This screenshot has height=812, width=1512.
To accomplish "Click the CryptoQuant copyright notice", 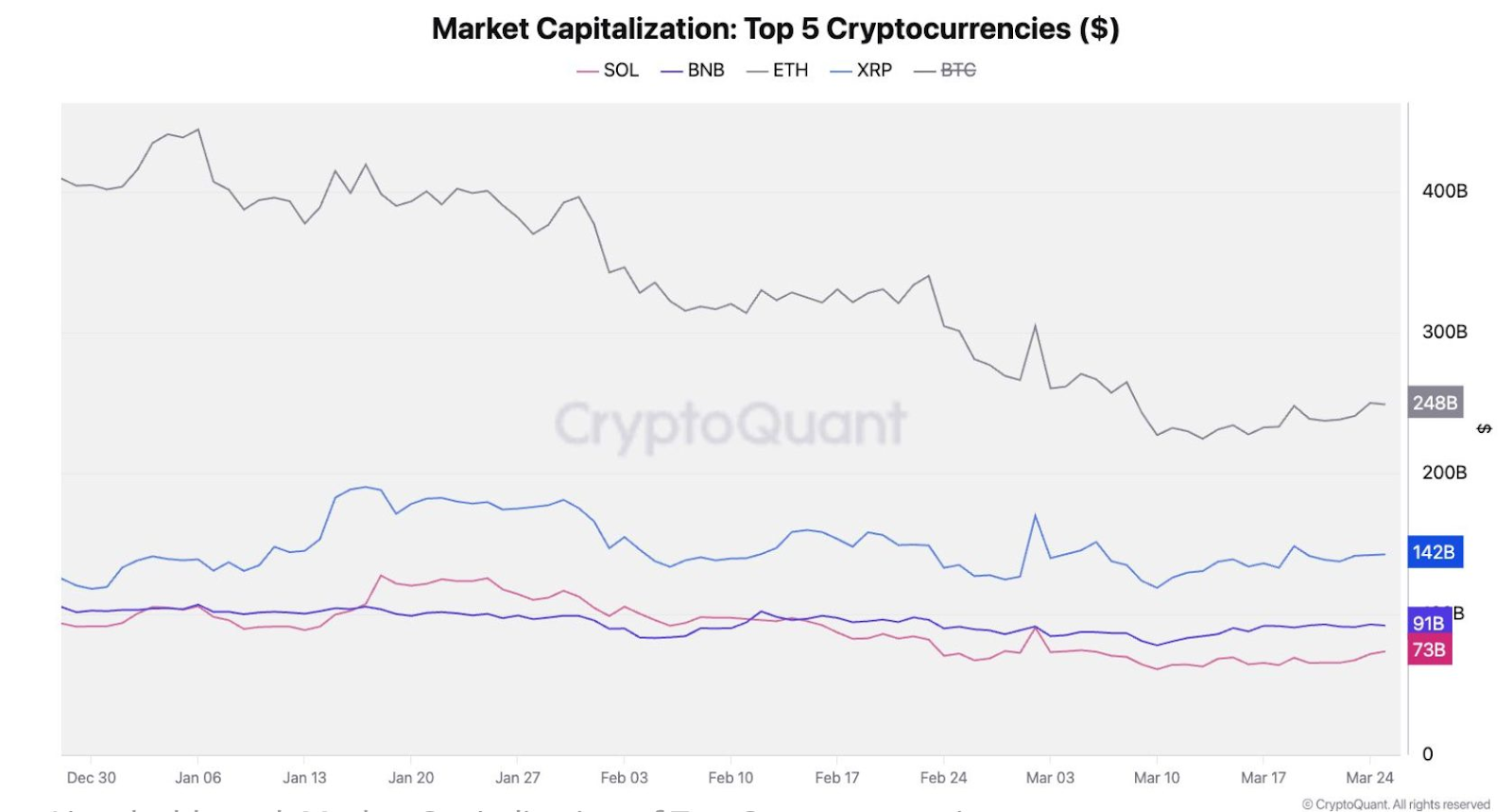I will (1396, 804).
